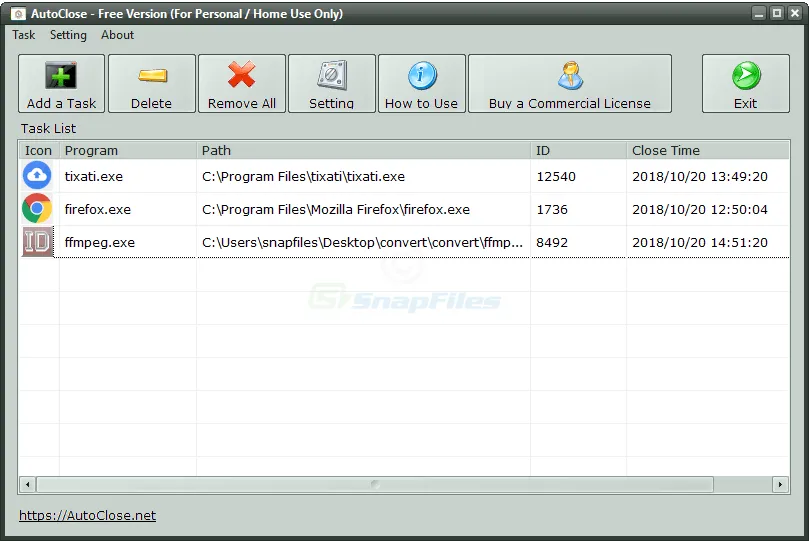Sort by the Program column header
Screen dimensions: 809x541
coord(127,151)
